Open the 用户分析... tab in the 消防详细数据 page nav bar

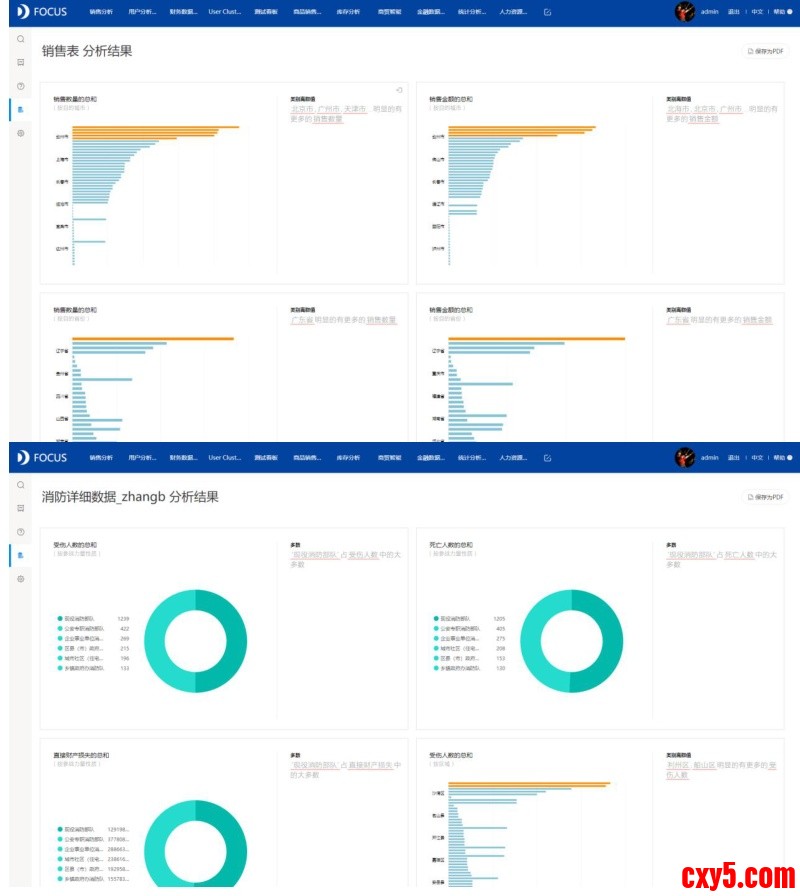coord(142,457)
